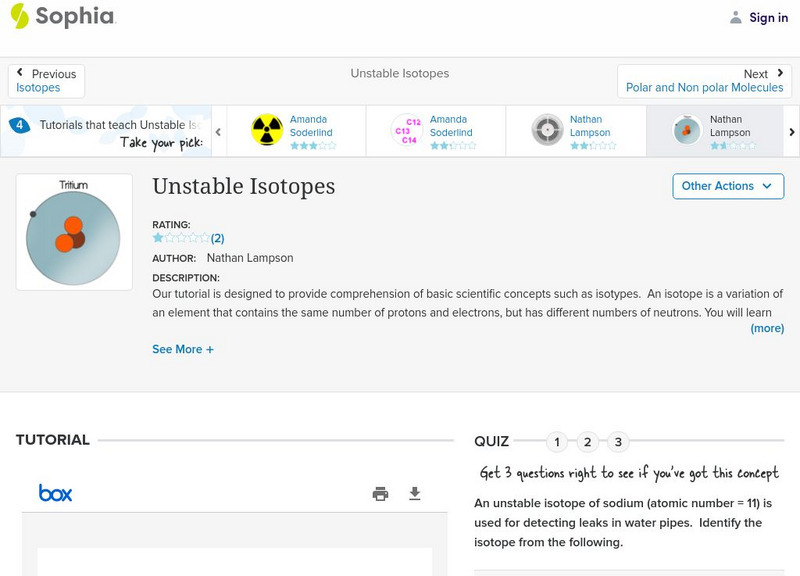Click the Sign in person icon

tap(734, 17)
